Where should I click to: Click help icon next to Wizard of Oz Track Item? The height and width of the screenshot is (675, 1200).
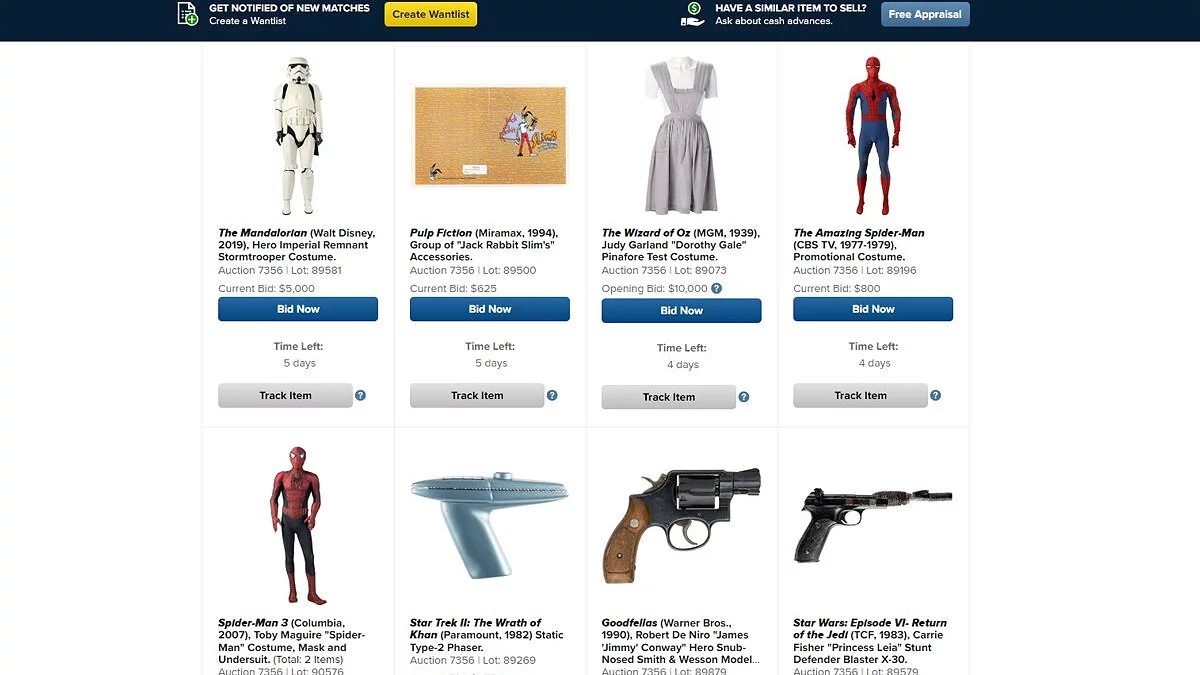pos(744,397)
